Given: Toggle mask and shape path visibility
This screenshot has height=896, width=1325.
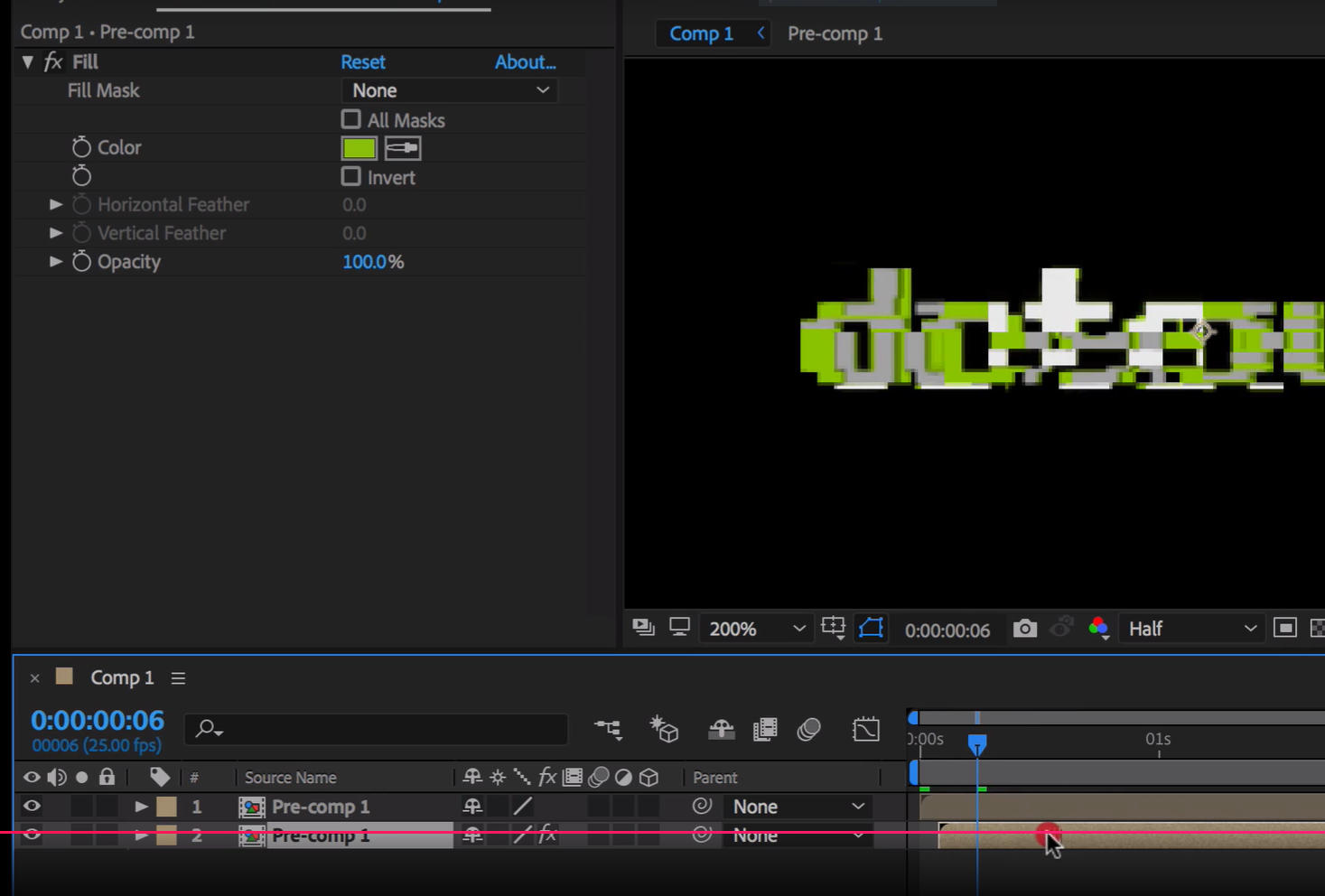Looking at the screenshot, I should [871, 628].
